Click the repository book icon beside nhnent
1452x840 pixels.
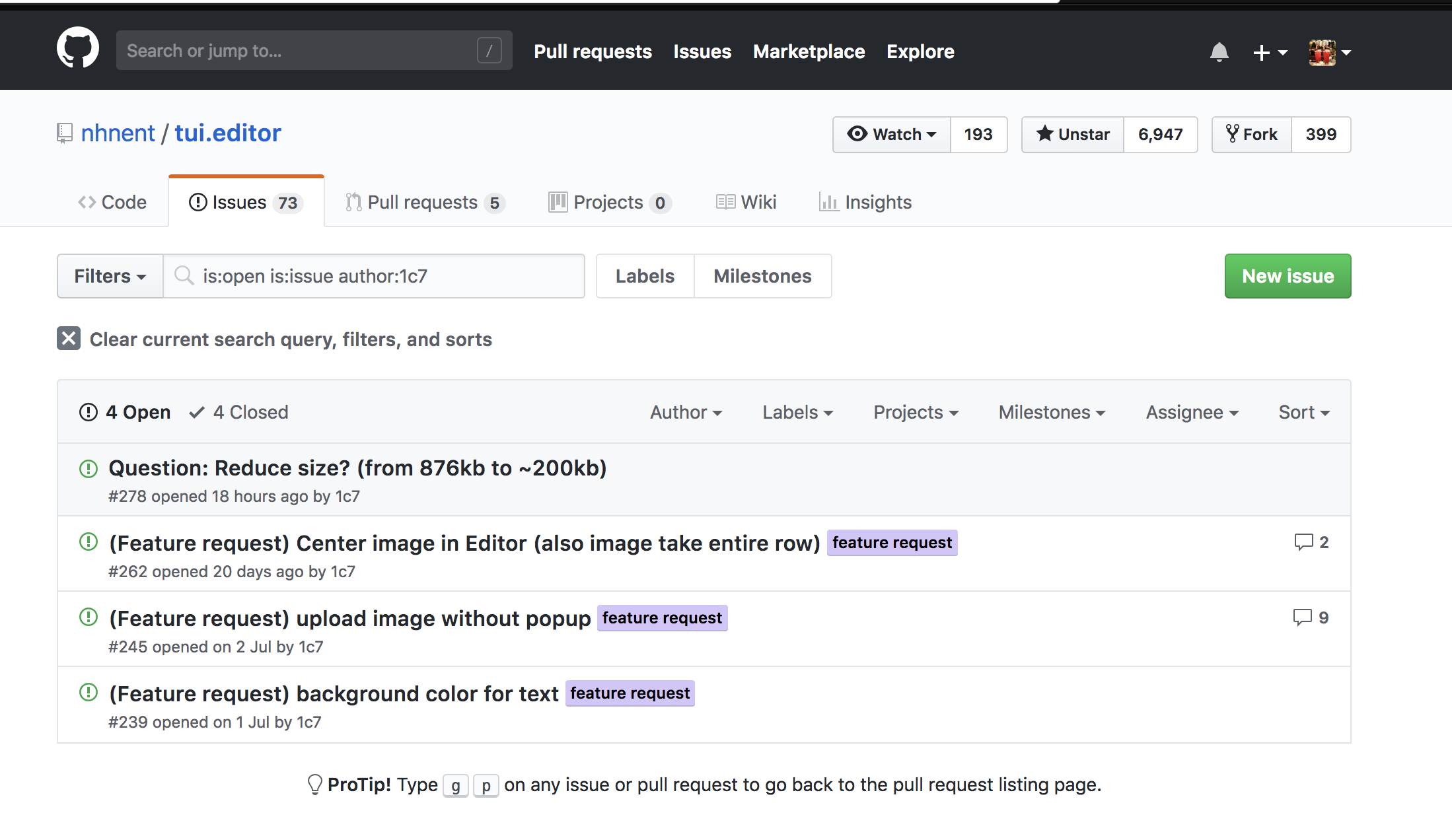64,133
